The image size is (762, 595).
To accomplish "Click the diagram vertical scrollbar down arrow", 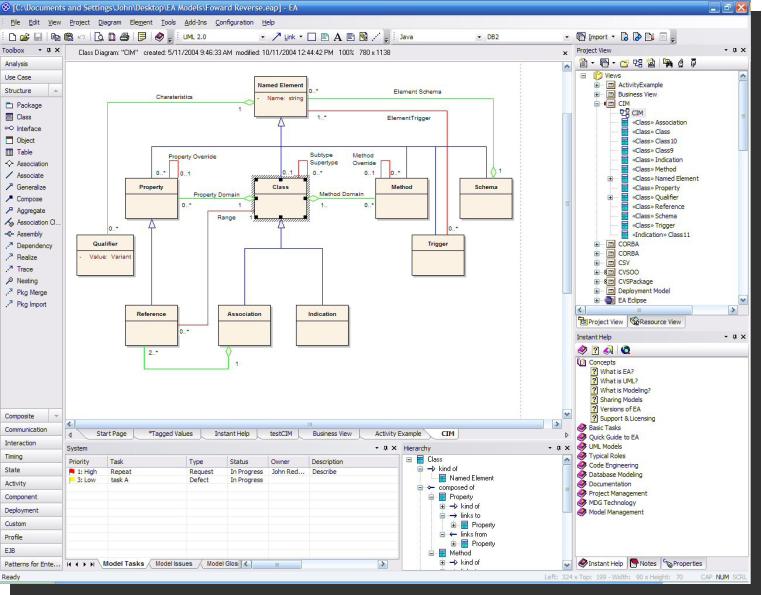I will click(567, 414).
